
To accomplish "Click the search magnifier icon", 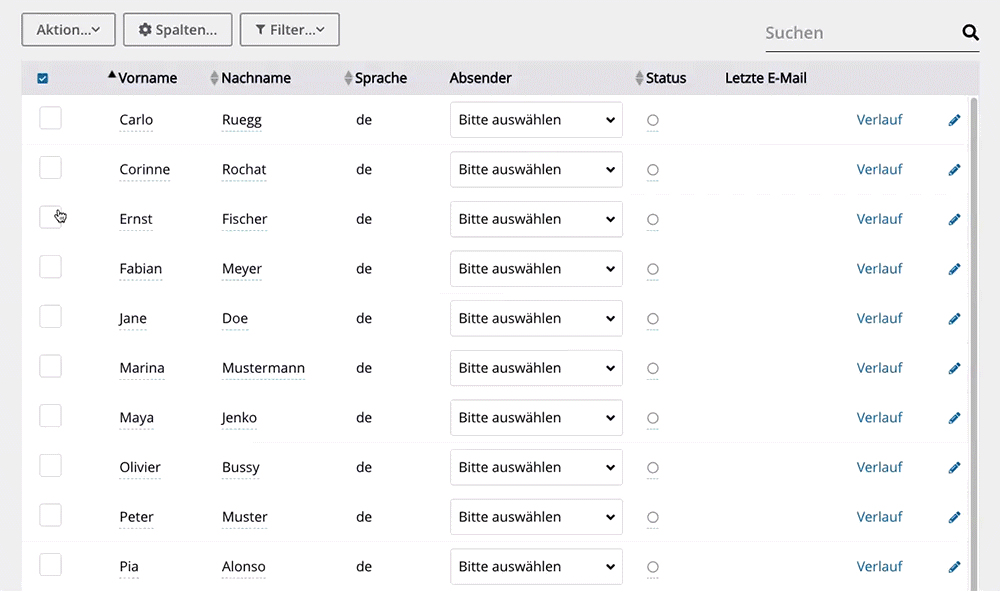I will [970, 32].
